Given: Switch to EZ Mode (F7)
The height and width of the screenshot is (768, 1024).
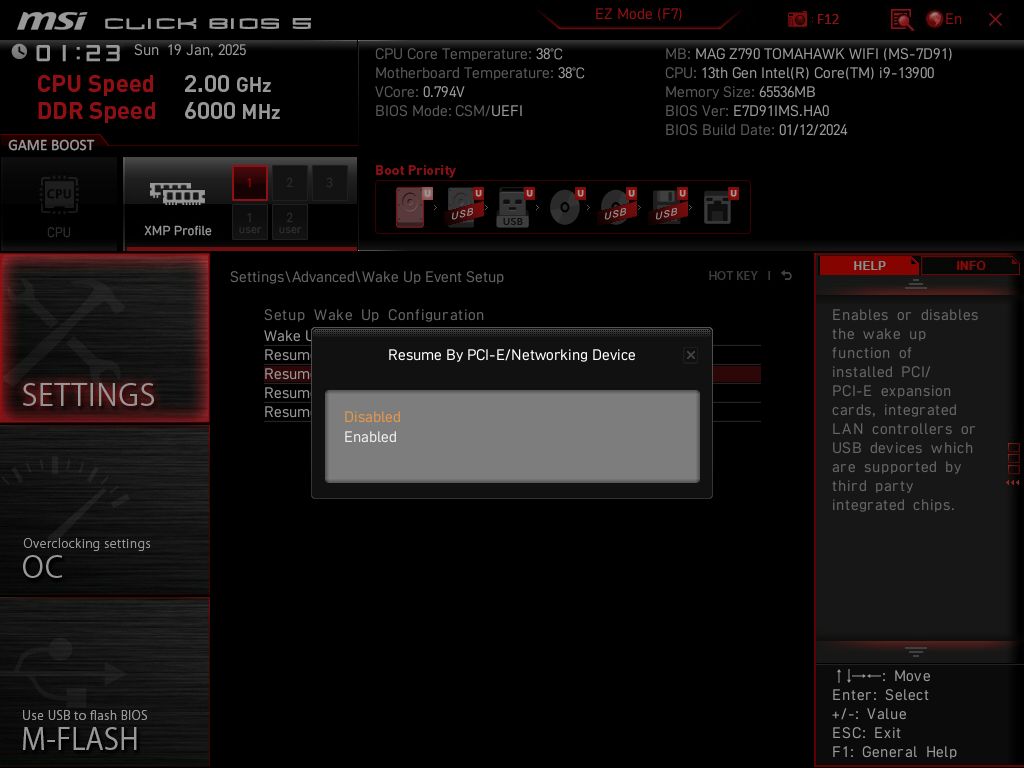Looking at the screenshot, I should click(x=638, y=14).
